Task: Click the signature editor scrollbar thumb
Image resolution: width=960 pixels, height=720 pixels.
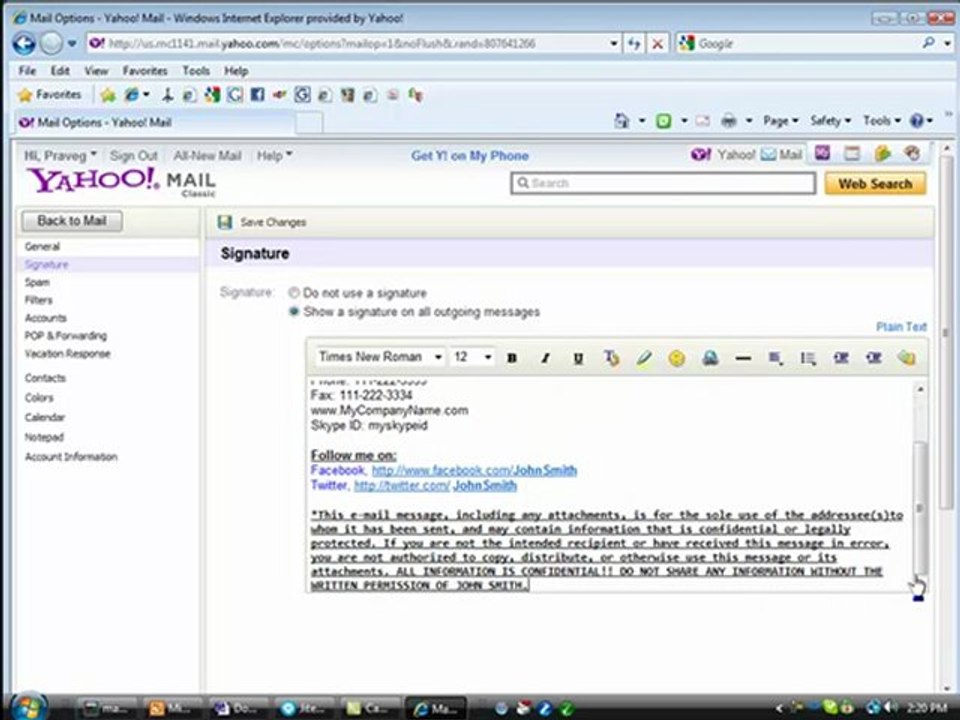Action: 920,508
